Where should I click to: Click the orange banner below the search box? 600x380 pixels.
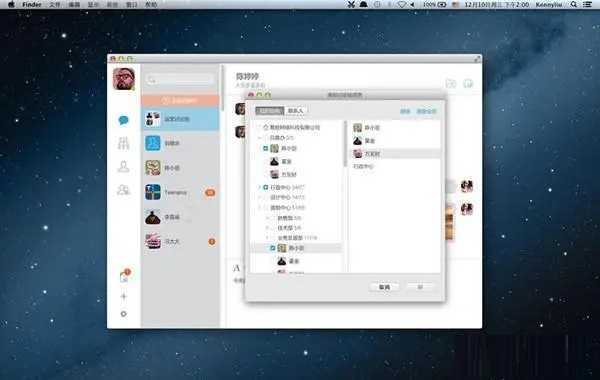180,100
